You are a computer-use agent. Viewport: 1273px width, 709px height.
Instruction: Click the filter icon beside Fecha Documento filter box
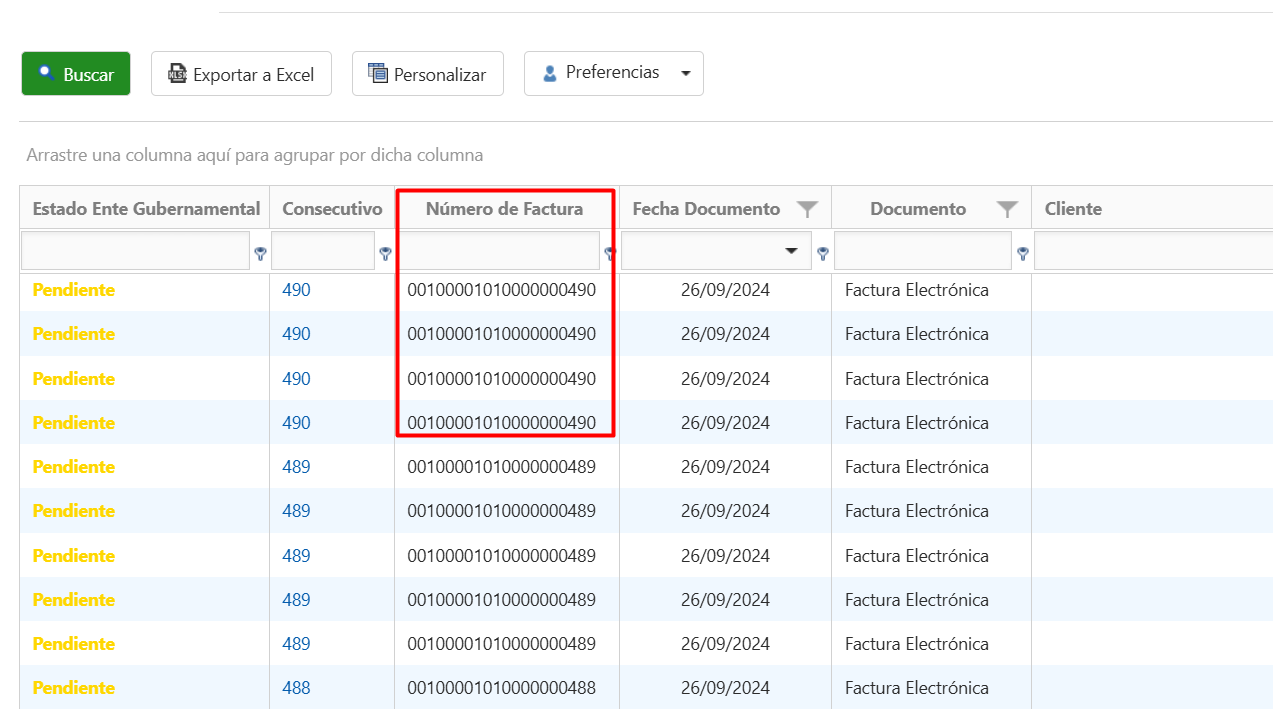pos(822,253)
